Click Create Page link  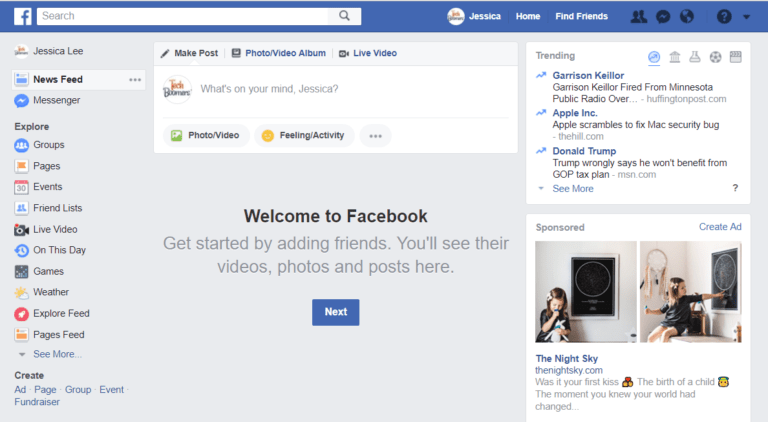click(45, 390)
